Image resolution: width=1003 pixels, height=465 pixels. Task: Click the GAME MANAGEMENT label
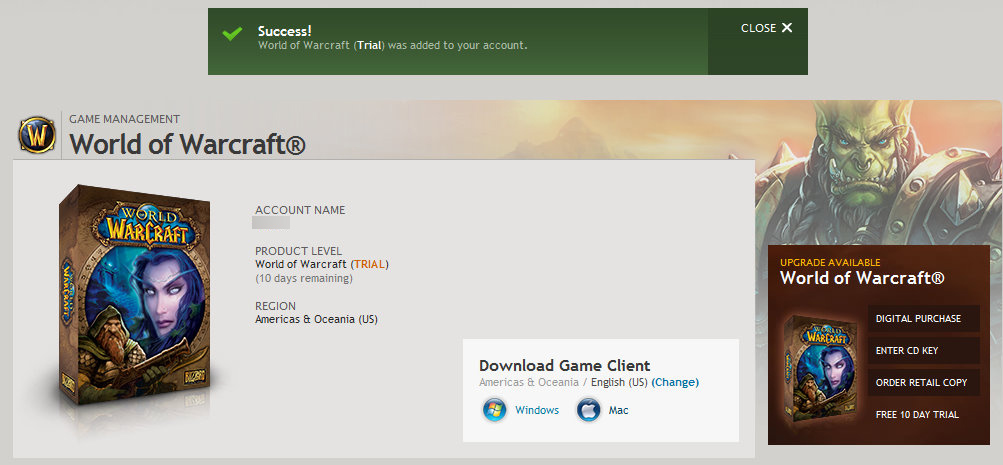[x=124, y=119]
